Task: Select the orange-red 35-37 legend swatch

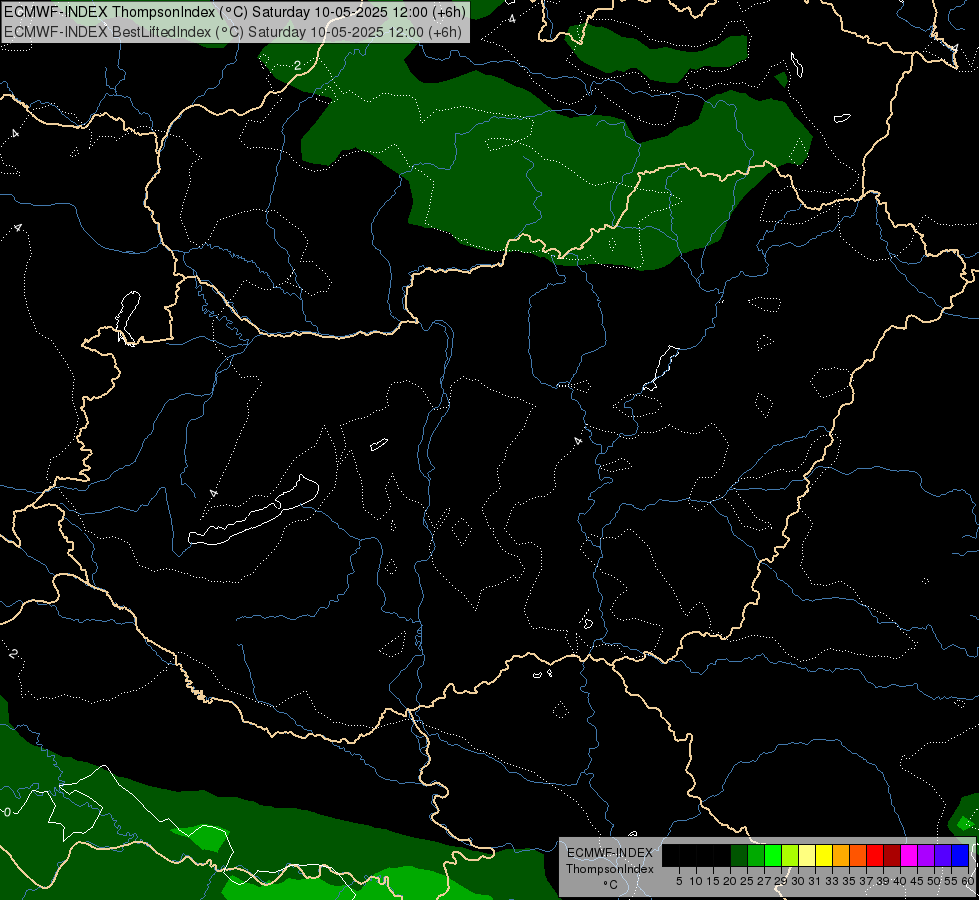Action: tap(858, 855)
